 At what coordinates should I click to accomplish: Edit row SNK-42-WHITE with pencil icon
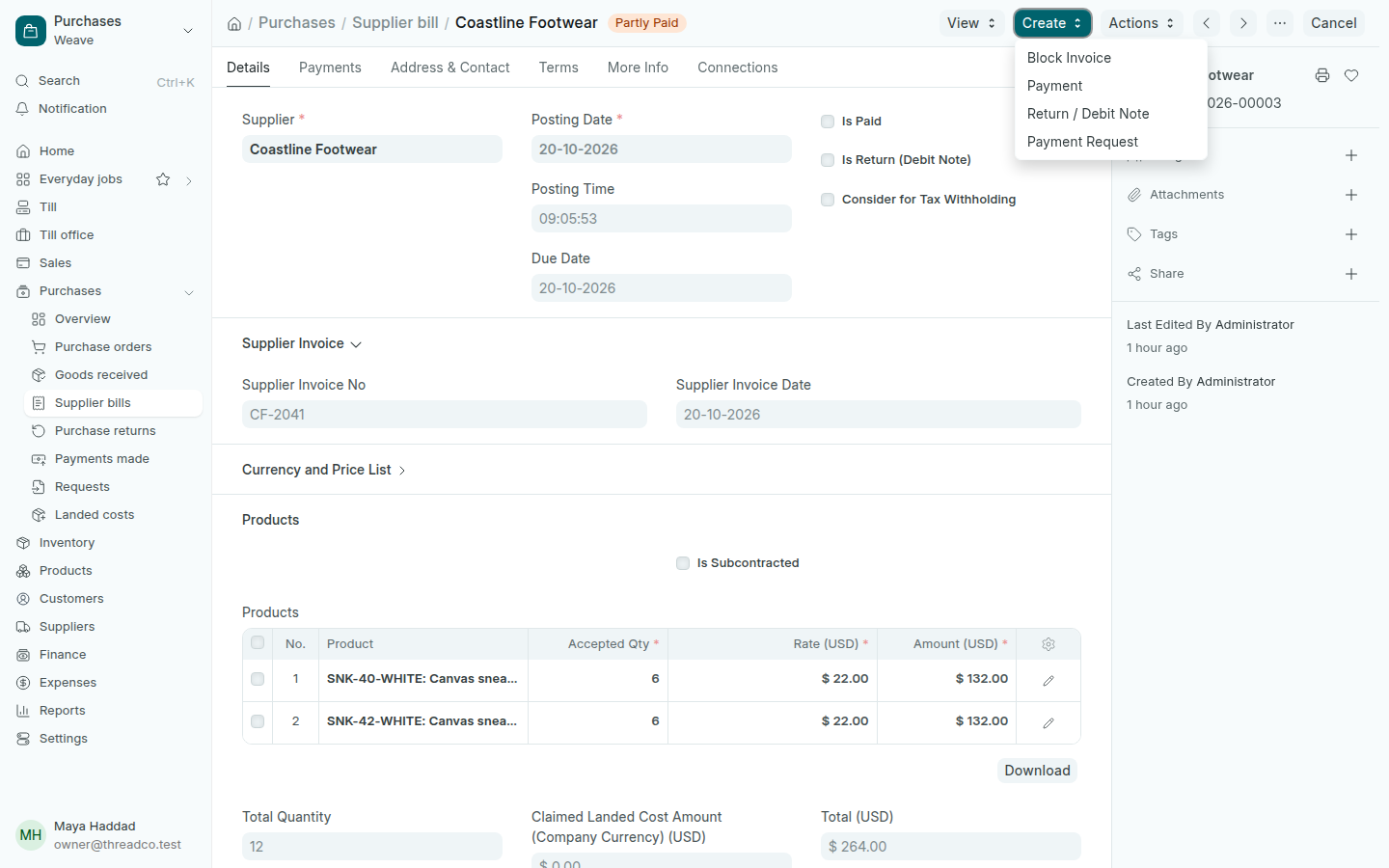(1049, 722)
